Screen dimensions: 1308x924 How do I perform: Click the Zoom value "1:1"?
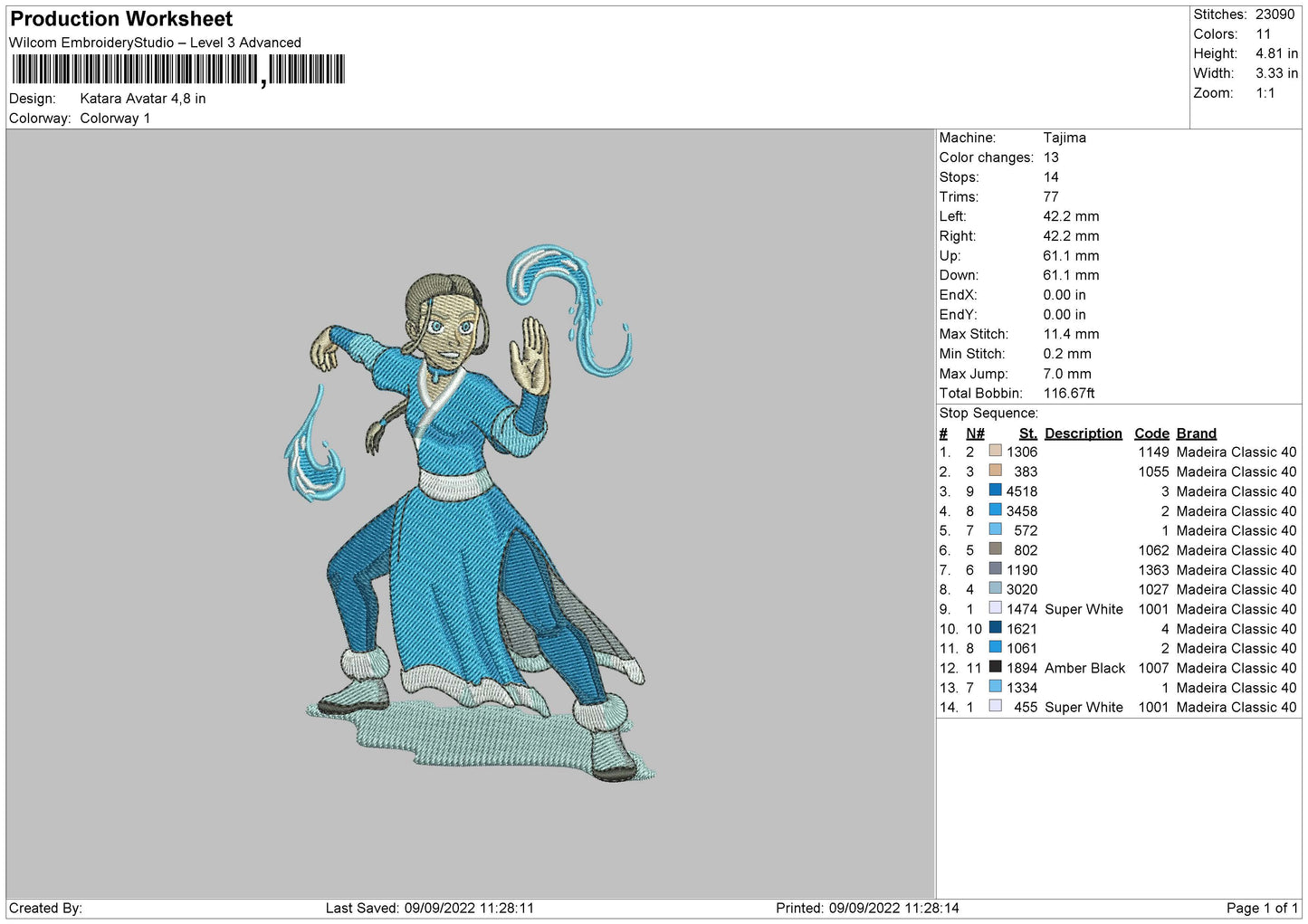(x=1265, y=93)
